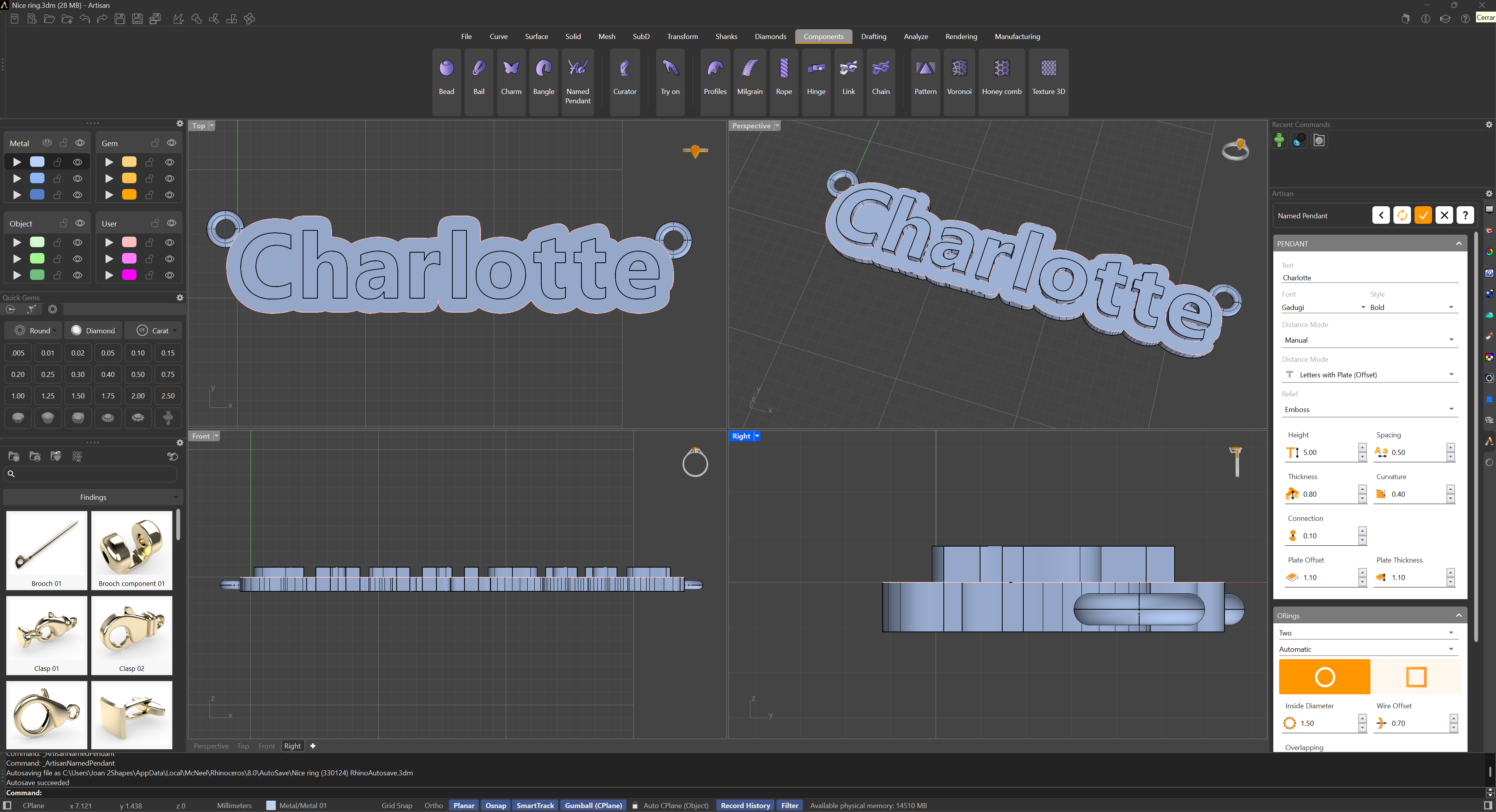The height and width of the screenshot is (812, 1496).
Task: Pick the 1.00 carat quick gem
Action: [x=18, y=396]
